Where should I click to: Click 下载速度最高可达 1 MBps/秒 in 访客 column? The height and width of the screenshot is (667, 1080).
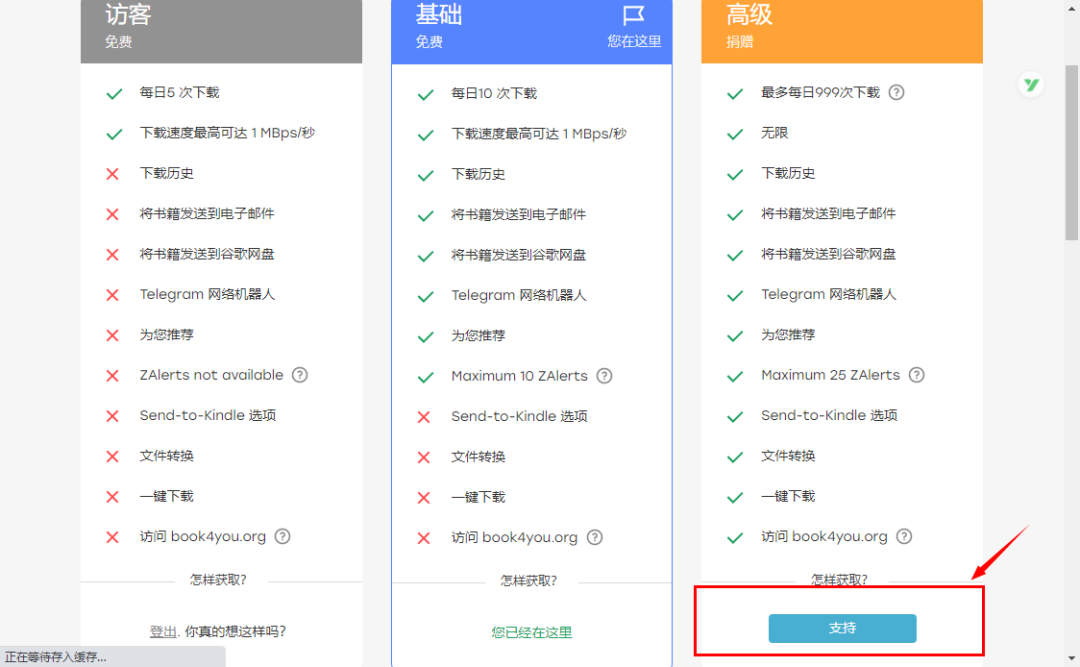(x=227, y=132)
